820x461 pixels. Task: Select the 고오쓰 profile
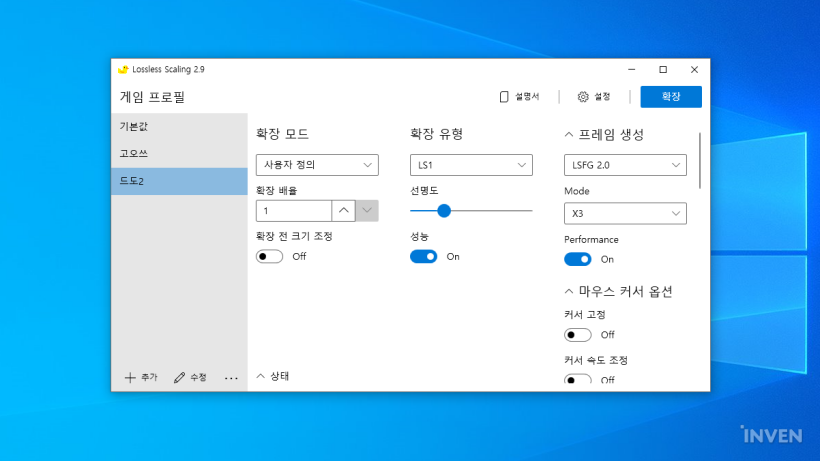click(179, 154)
